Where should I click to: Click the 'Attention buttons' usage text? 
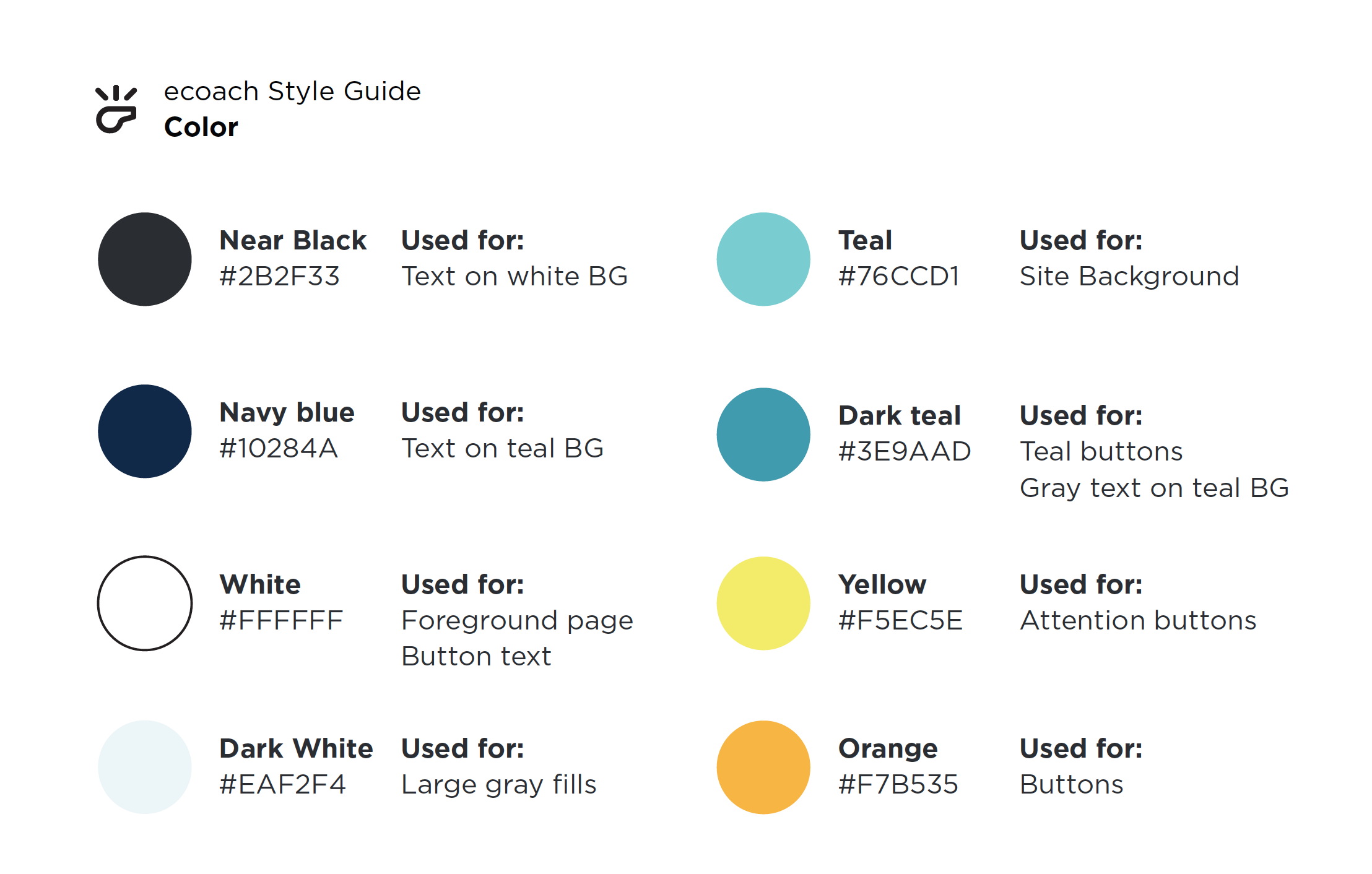pos(1138,620)
